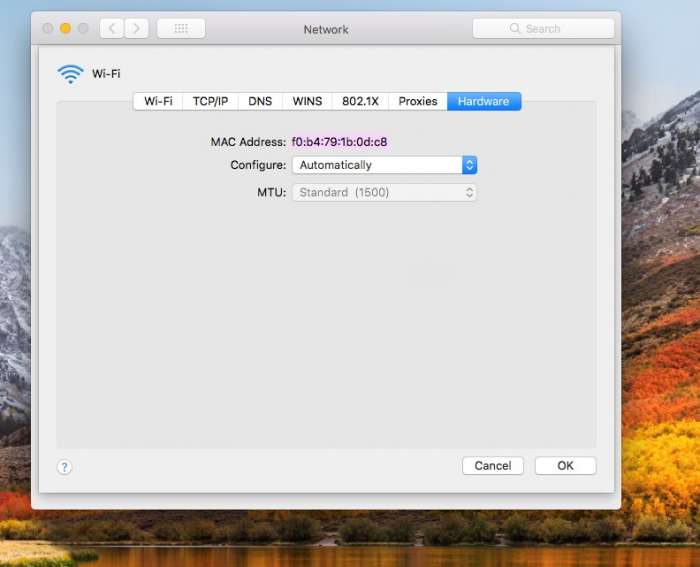Select the Hardware tab
The width and height of the screenshot is (700, 567).
coord(484,101)
